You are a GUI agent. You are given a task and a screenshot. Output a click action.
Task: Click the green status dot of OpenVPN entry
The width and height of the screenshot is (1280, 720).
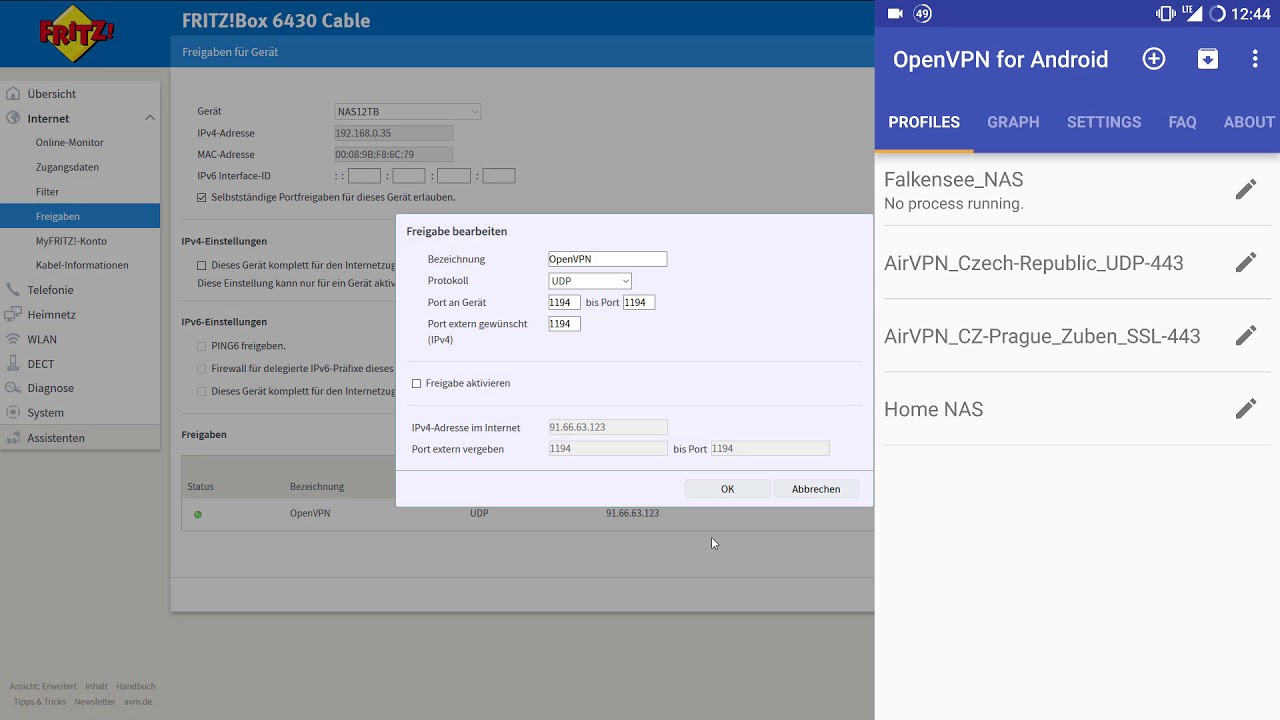point(198,514)
